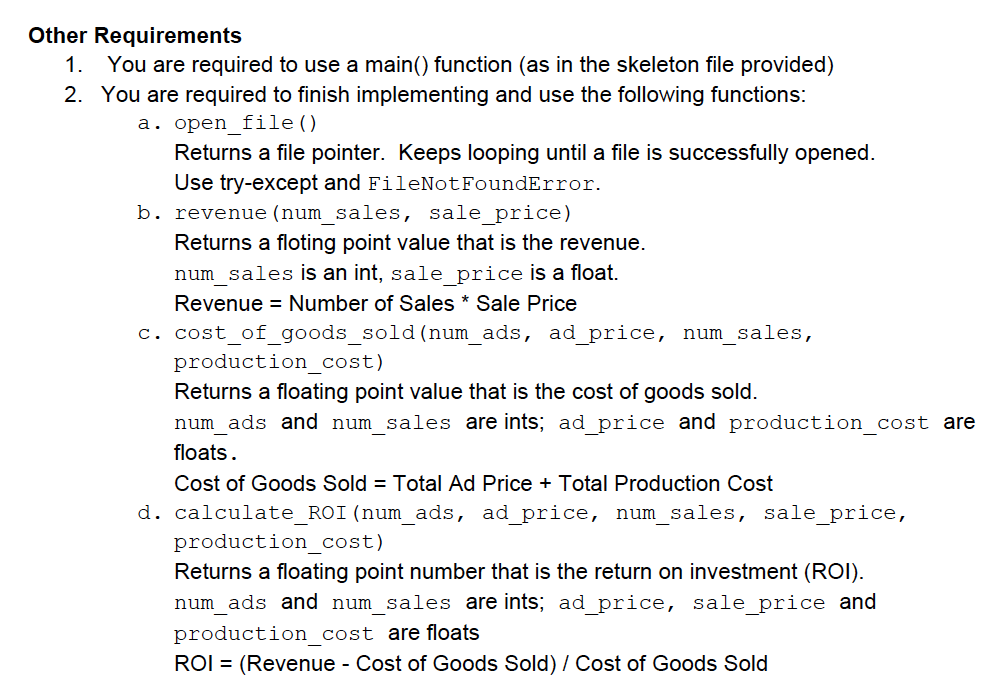This screenshot has height=697, width=988.
Task: Click 'Returns a floating point number' ROI sentence
Action: coord(519,572)
